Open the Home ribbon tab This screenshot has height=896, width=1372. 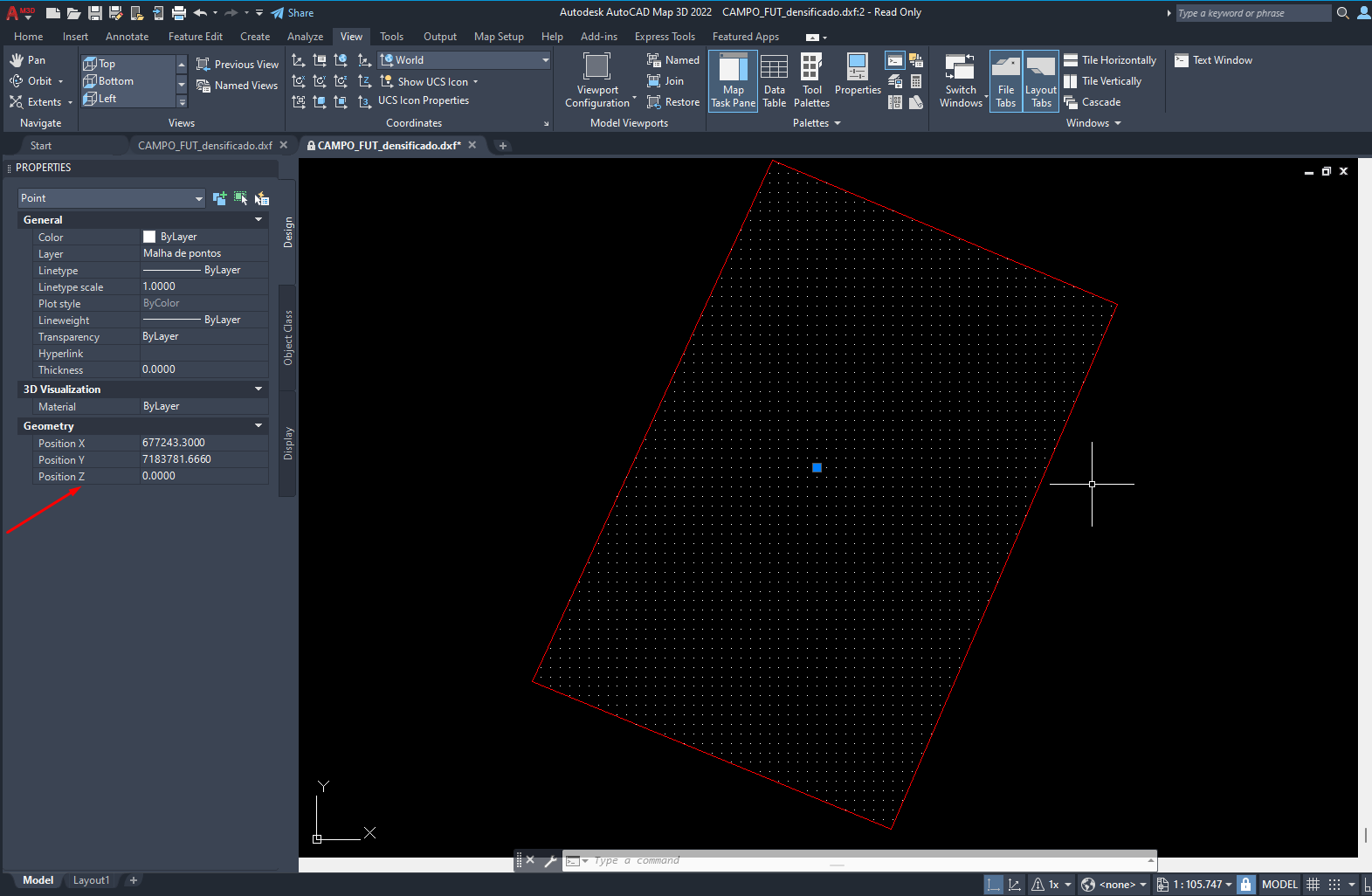tap(29, 37)
